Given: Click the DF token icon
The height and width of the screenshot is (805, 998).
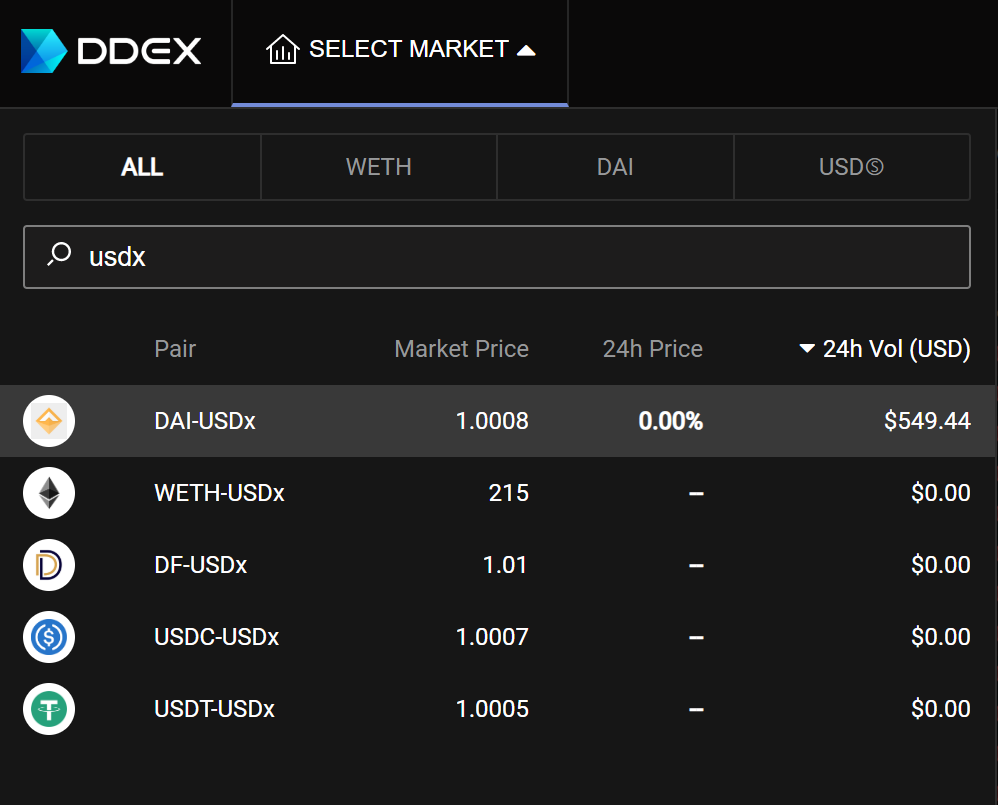Looking at the screenshot, I should click(49, 564).
